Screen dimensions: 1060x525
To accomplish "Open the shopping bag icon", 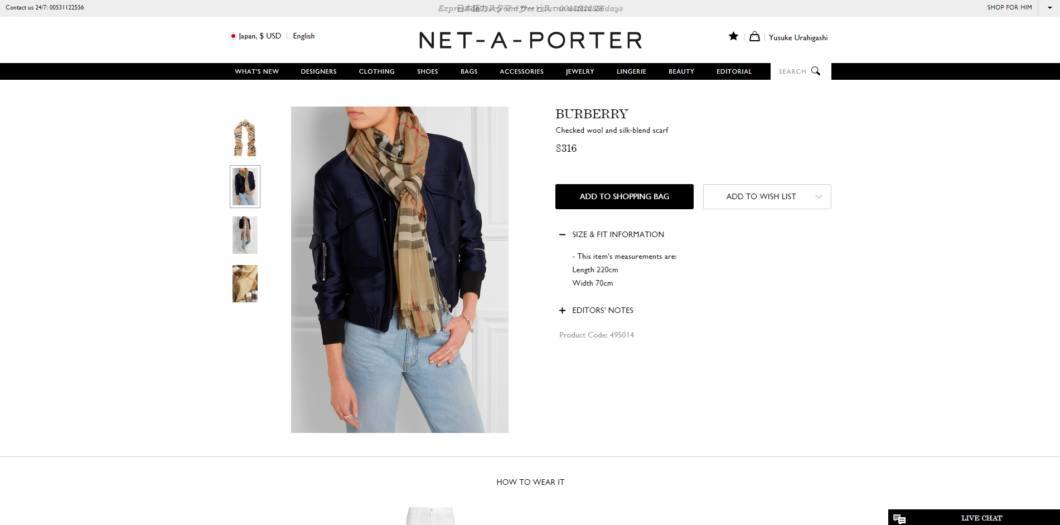I will click(754, 36).
